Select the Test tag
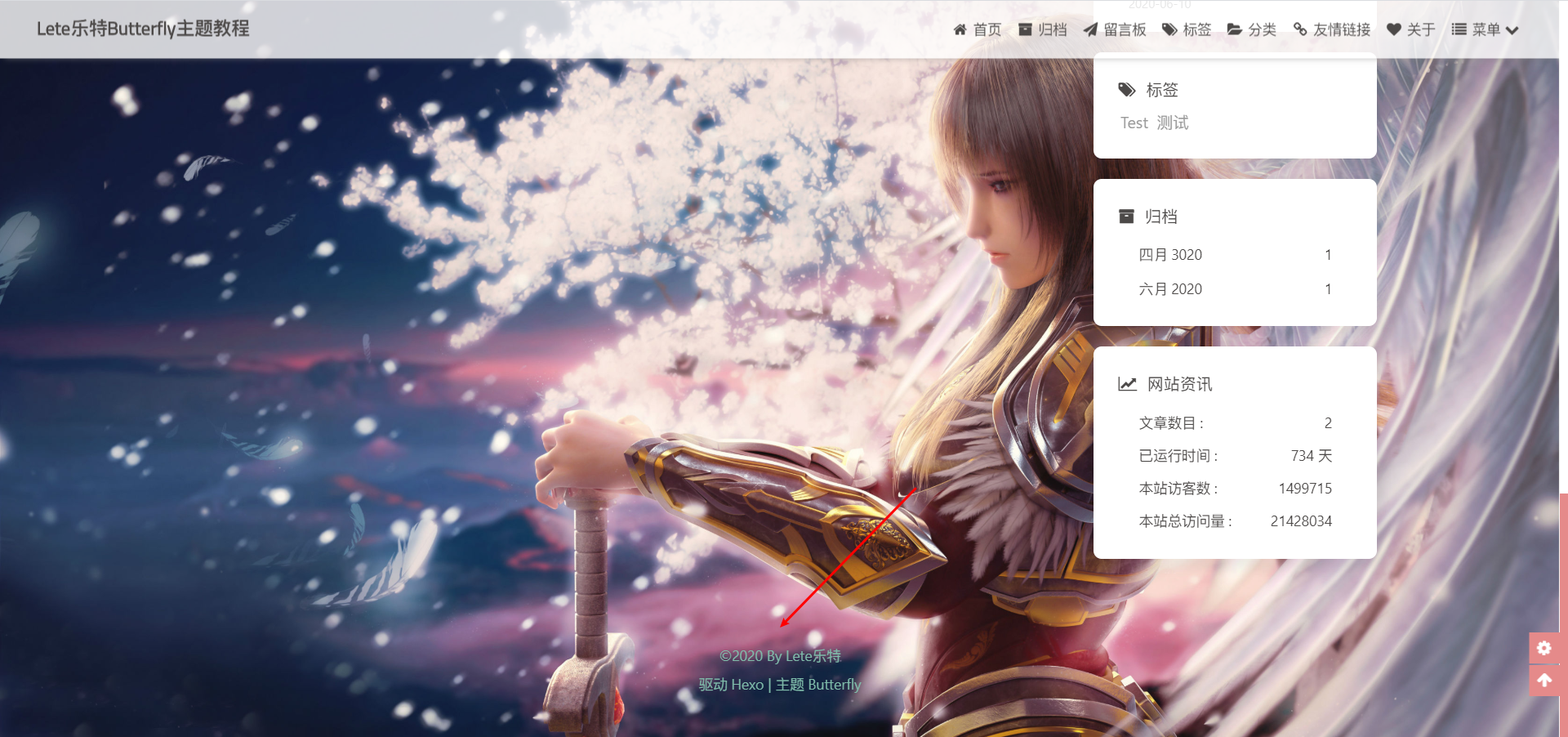Viewport: 1568px width, 737px height. tap(1134, 123)
